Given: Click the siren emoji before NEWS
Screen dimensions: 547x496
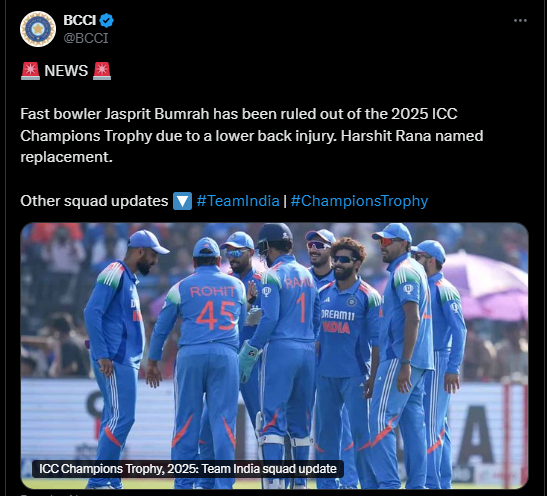Looking at the screenshot, I should coord(30,71).
